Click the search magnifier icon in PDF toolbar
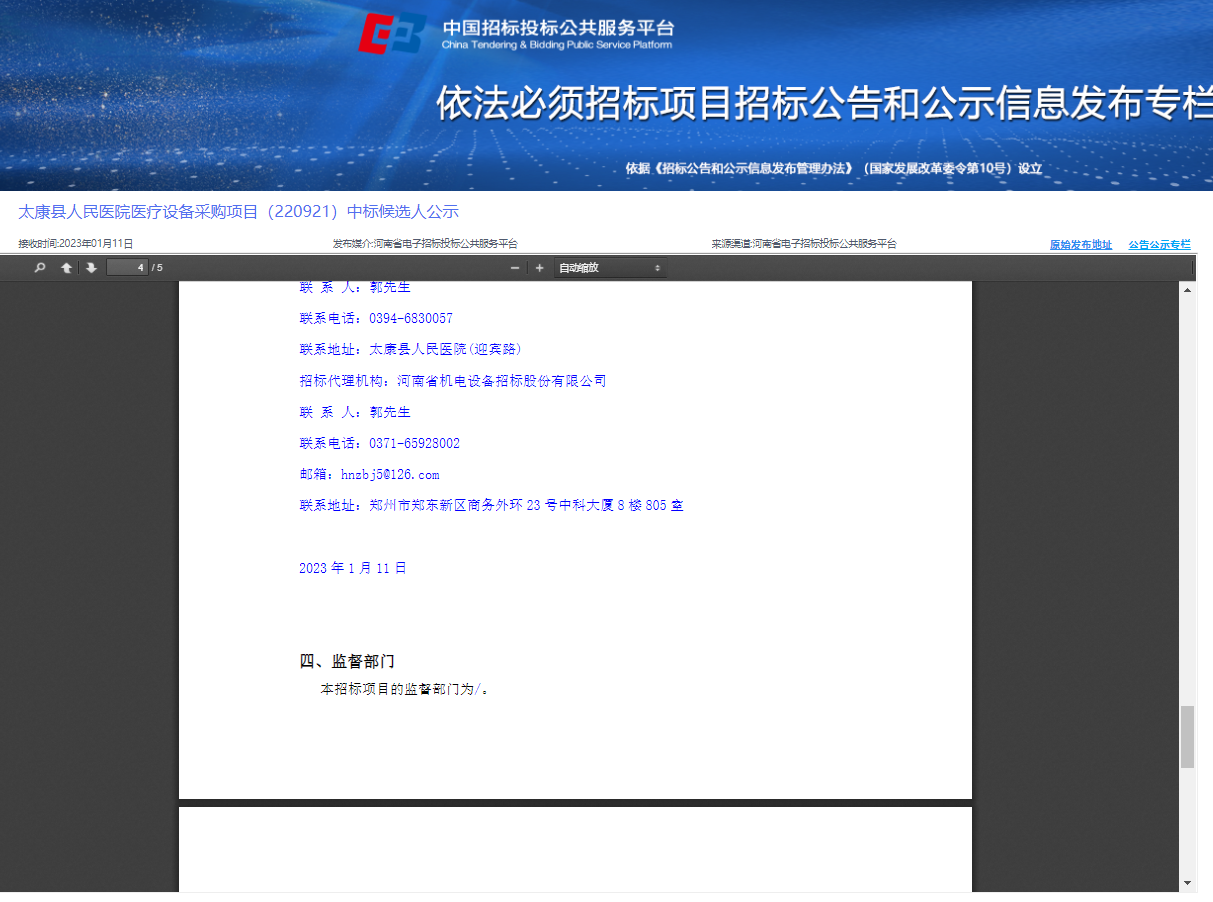 [x=40, y=268]
